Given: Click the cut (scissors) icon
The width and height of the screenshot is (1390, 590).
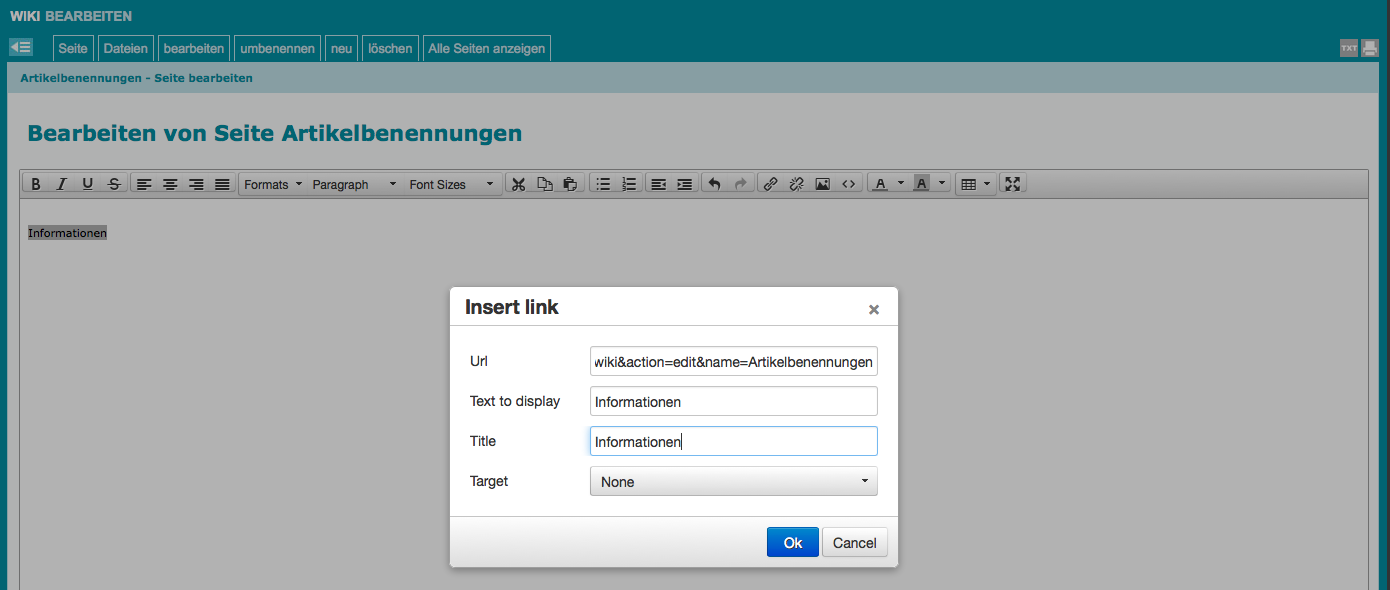Looking at the screenshot, I should (x=518, y=184).
